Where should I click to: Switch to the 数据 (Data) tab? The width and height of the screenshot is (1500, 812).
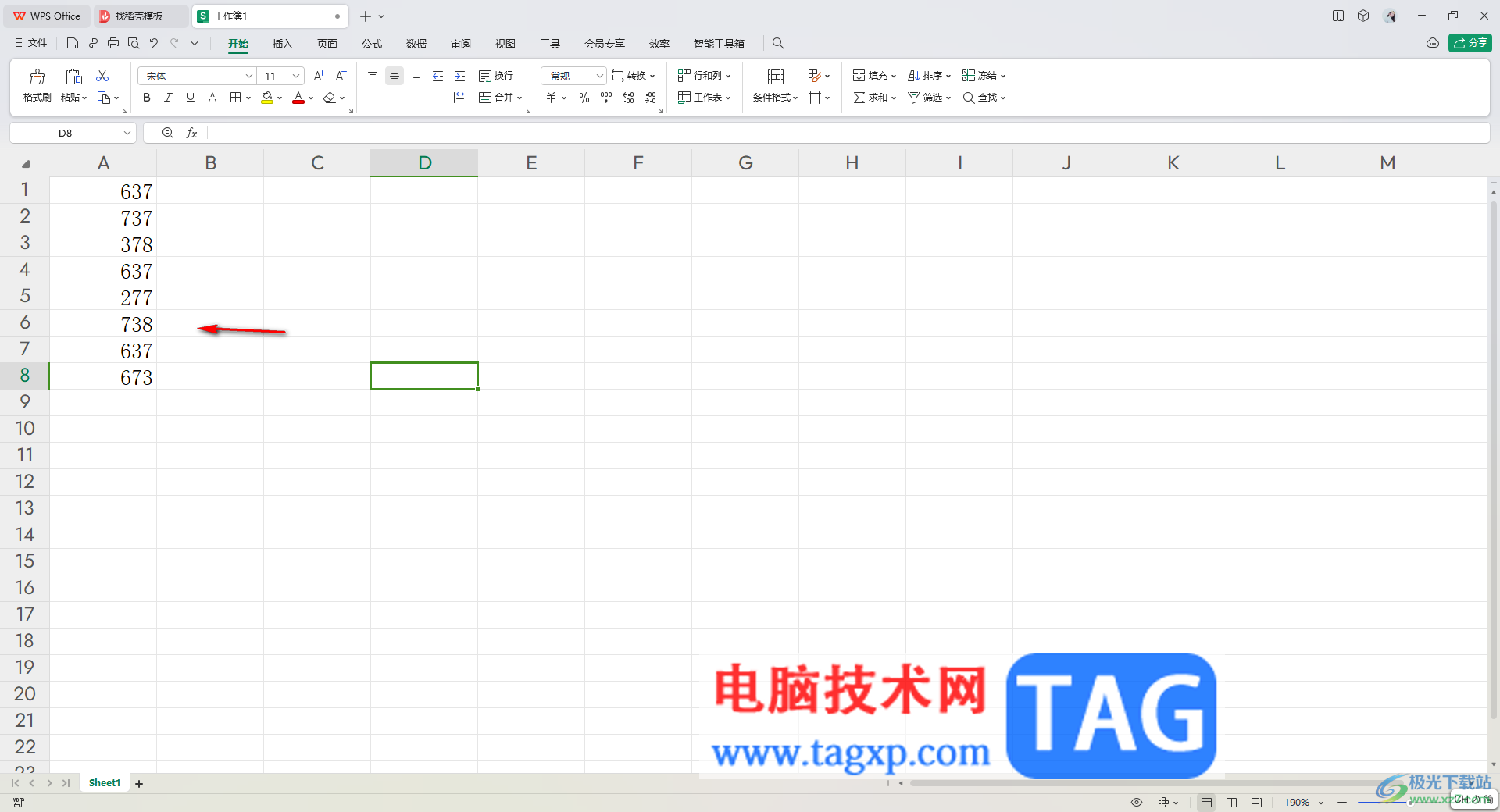[x=416, y=44]
